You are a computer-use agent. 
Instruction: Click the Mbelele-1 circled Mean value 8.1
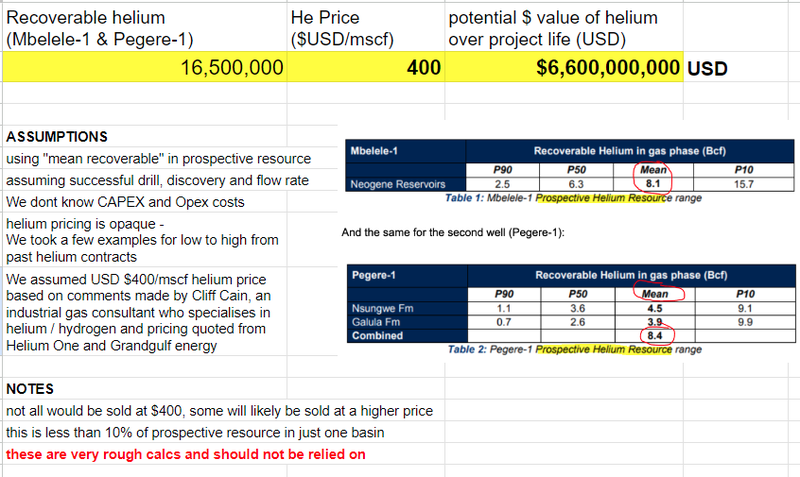click(653, 184)
